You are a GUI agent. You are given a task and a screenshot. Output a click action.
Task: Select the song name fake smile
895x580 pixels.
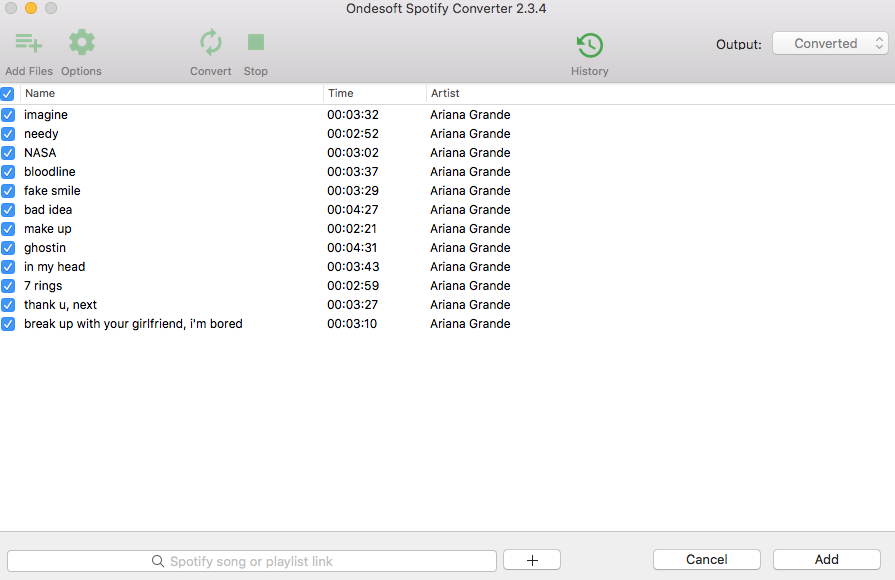[x=52, y=191]
